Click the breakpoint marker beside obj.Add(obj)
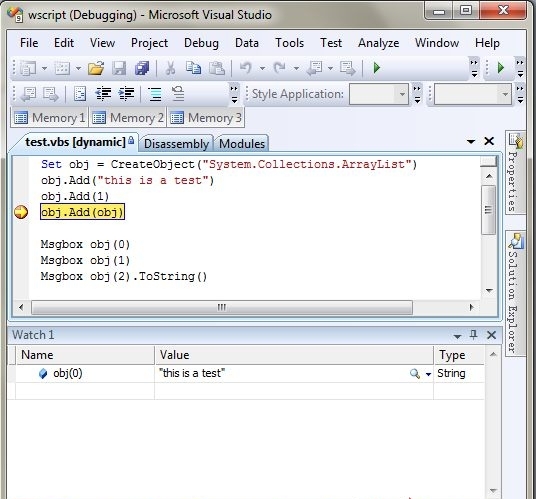The image size is (536, 499). coord(21,212)
